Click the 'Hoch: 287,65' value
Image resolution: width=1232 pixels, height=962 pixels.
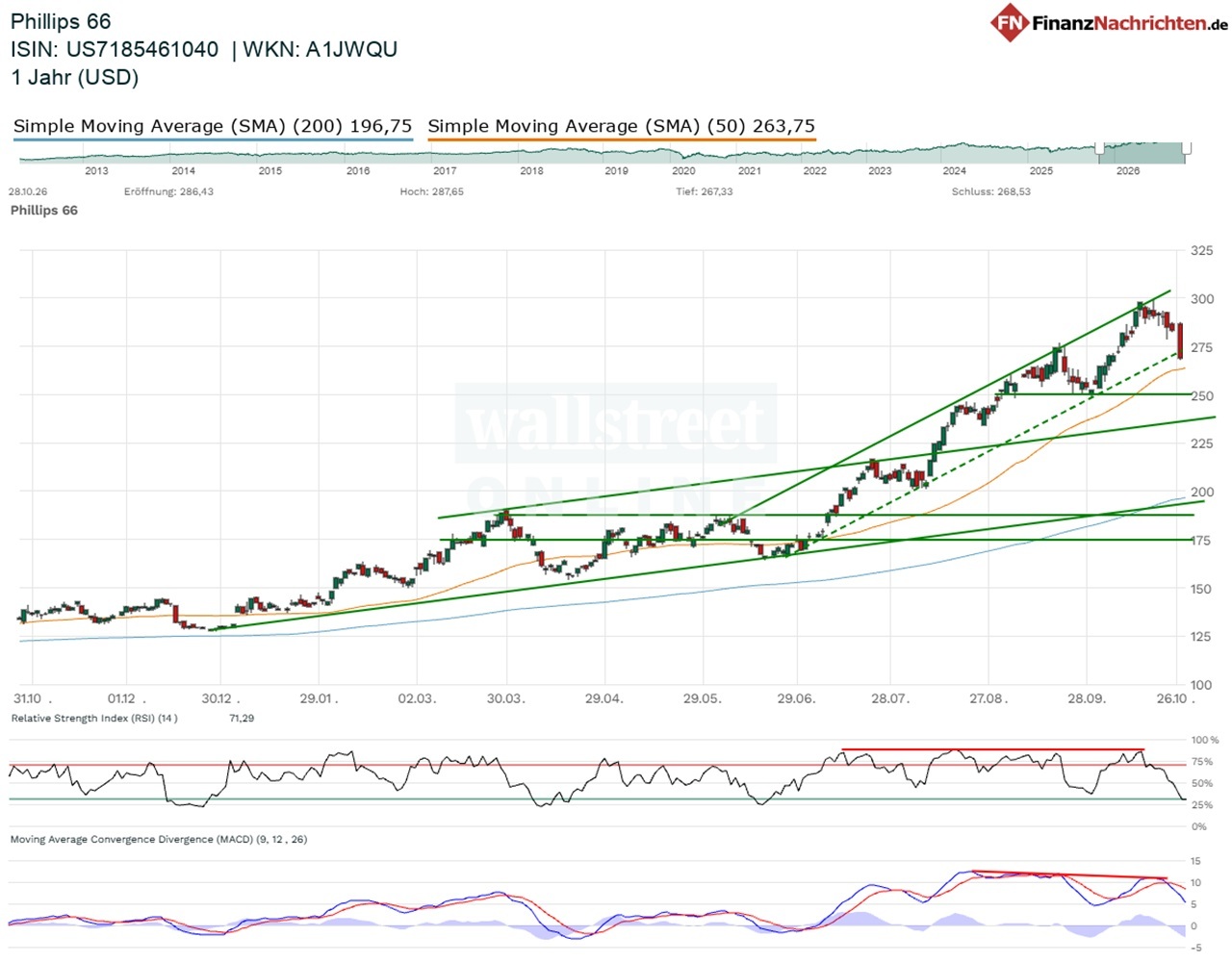tap(432, 191)
